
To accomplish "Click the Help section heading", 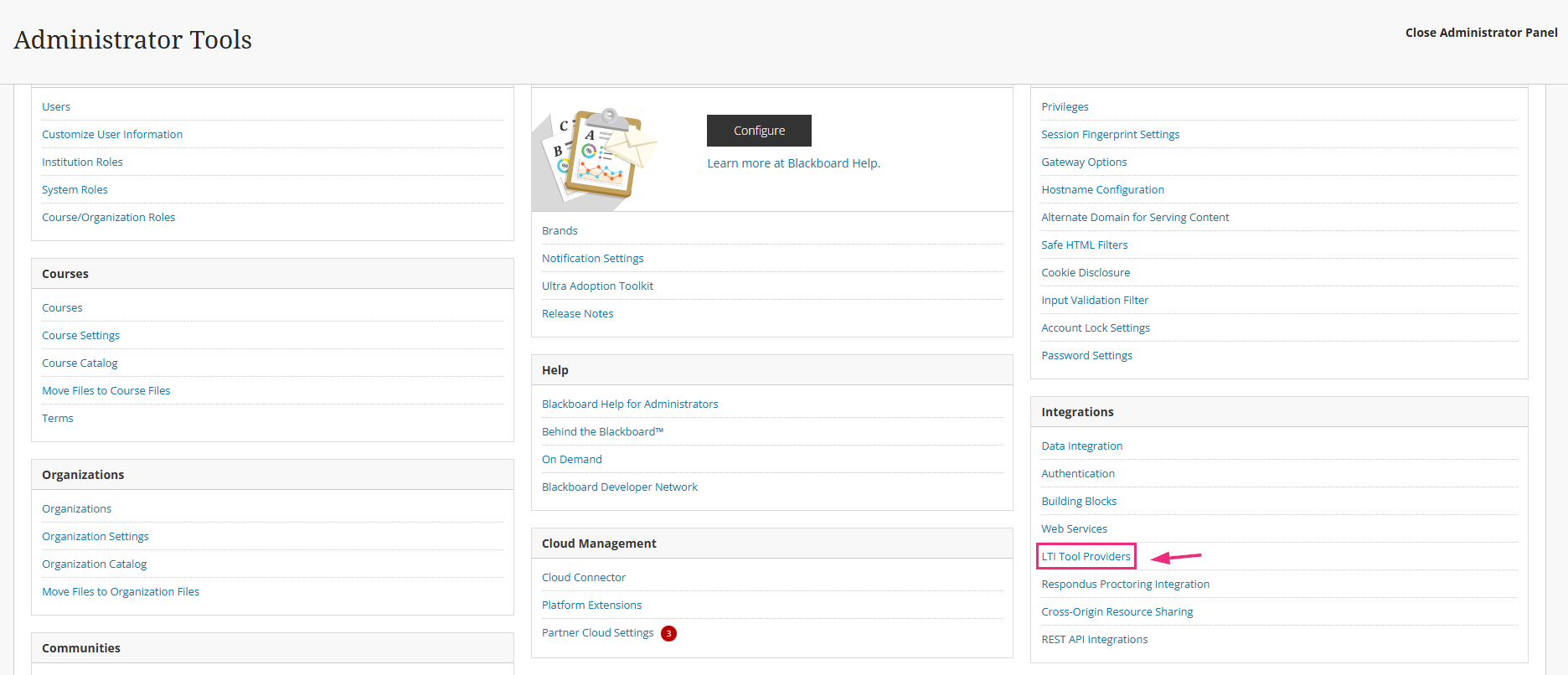I will [554, 370].
